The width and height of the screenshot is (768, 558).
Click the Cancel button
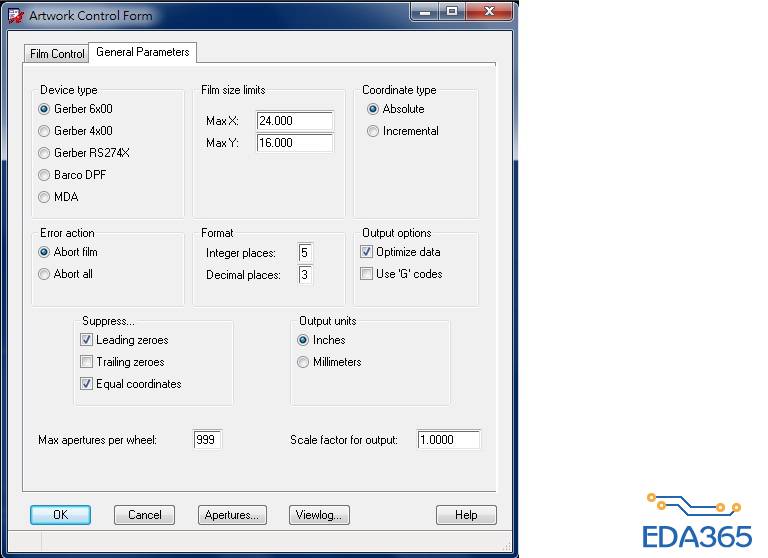click(x=144, y=515)
